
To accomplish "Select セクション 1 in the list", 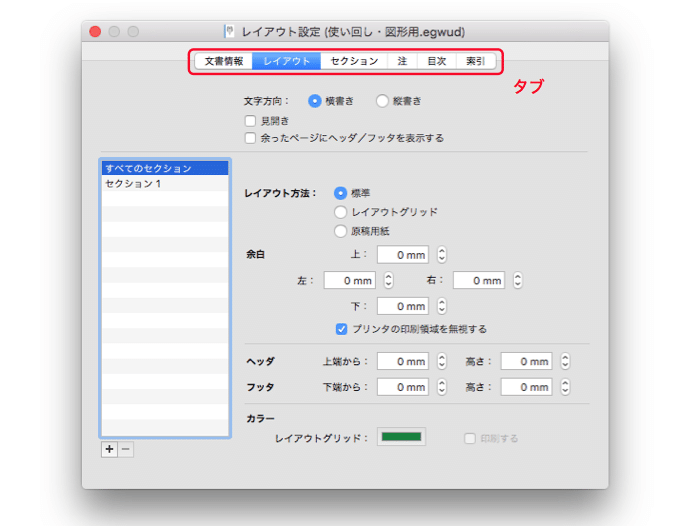I will pos(165,184).
